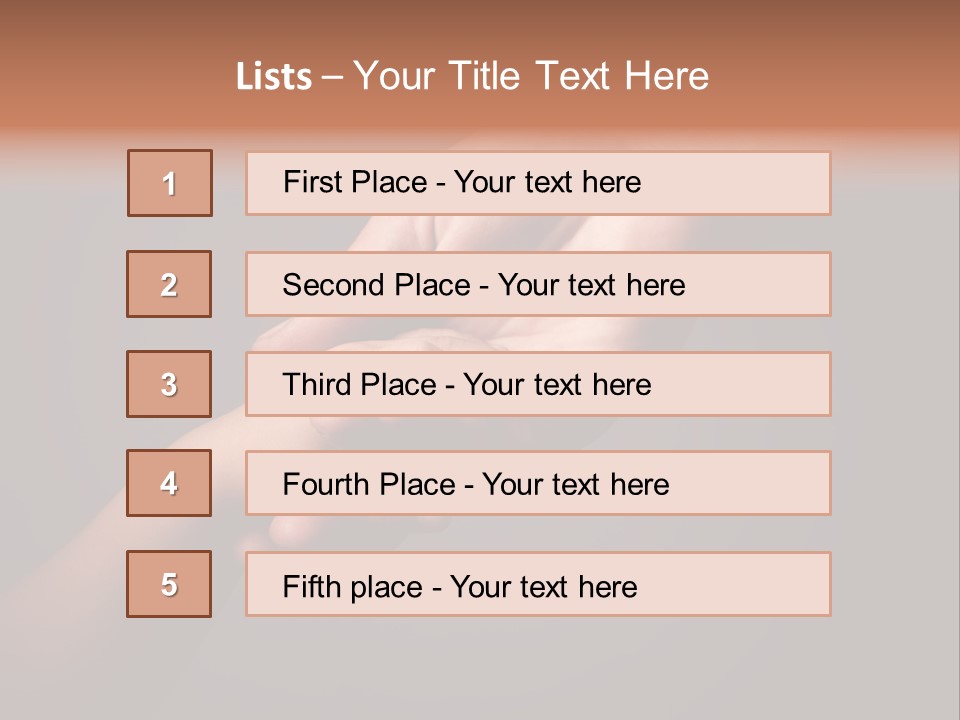This screenshot has width=960, height=720.
Task: Select the number 4 box
Action: point(169,483)
